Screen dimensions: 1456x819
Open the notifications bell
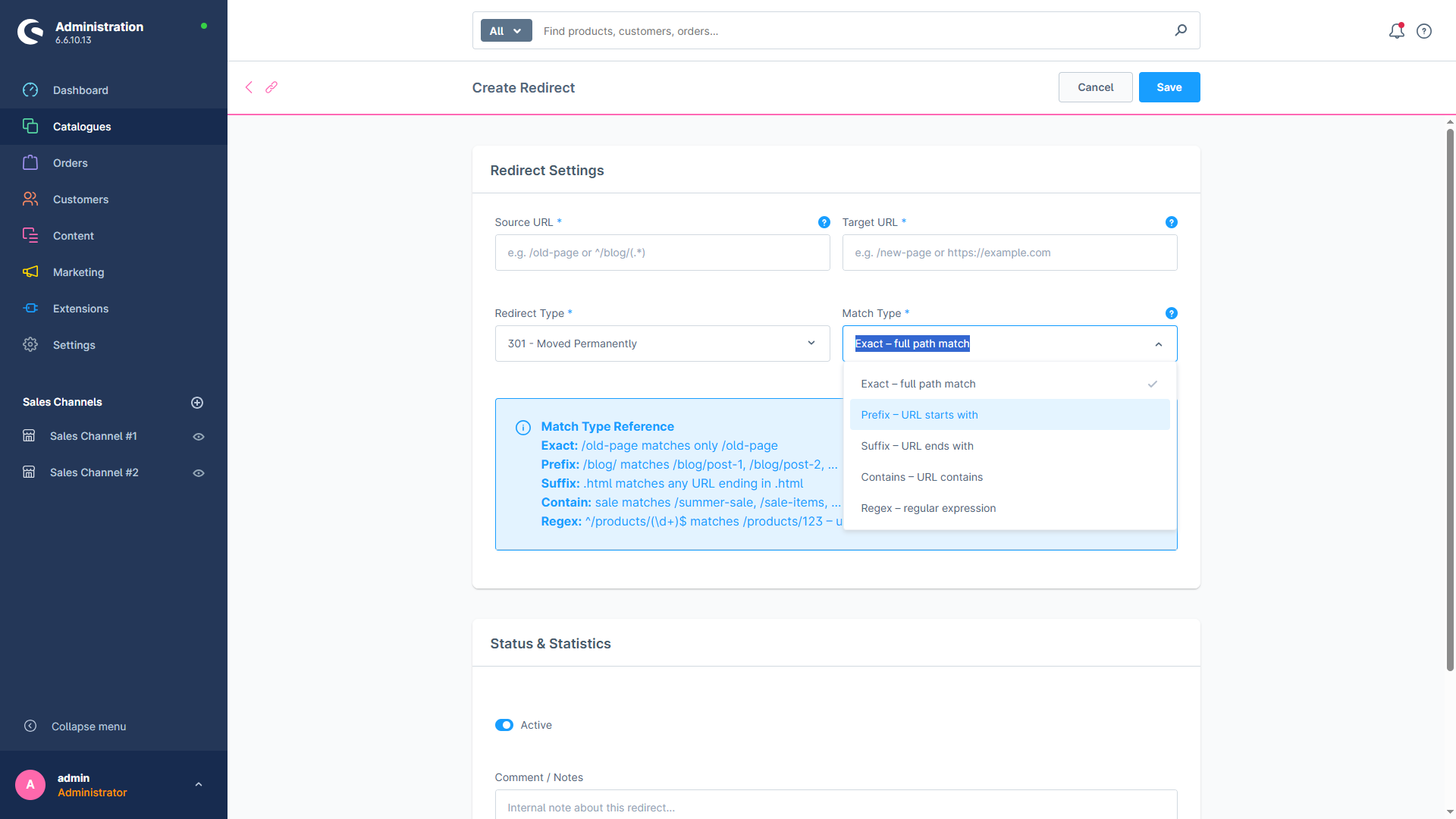[x=1396, y=31]
